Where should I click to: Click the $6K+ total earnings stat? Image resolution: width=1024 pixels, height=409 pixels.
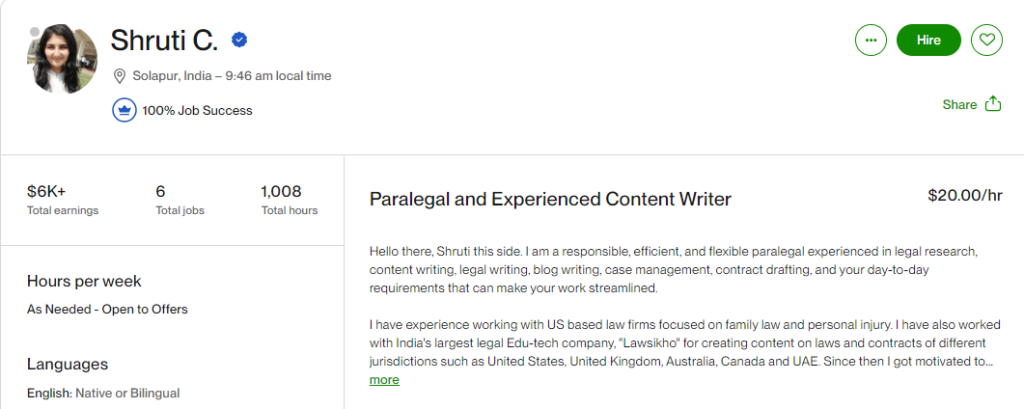coord(47,191)
